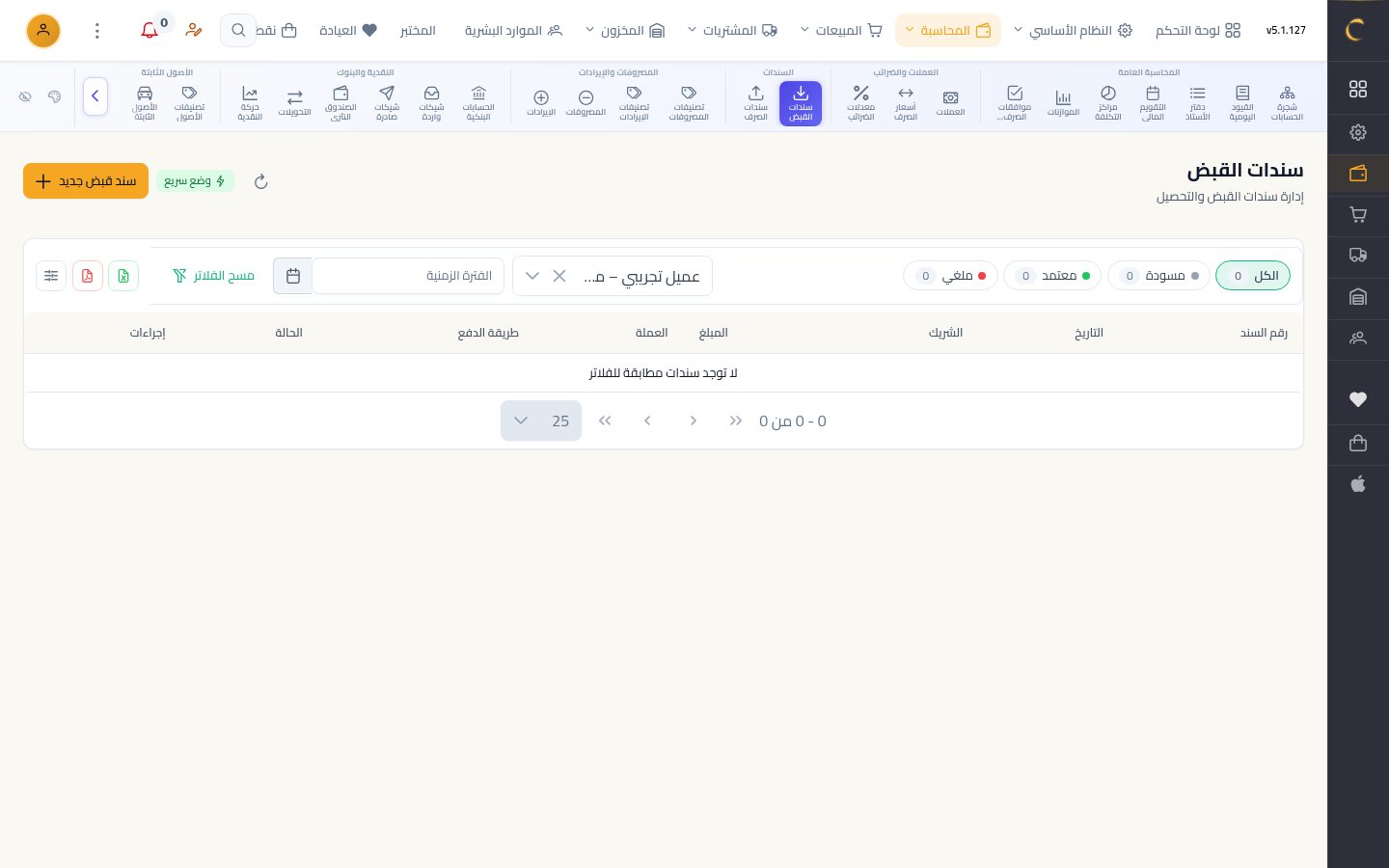The width and height of the screenshot is (1389, 868).
Task: Go to لوحة التحكم dashboard
Action: click(x=1198, y=31)
